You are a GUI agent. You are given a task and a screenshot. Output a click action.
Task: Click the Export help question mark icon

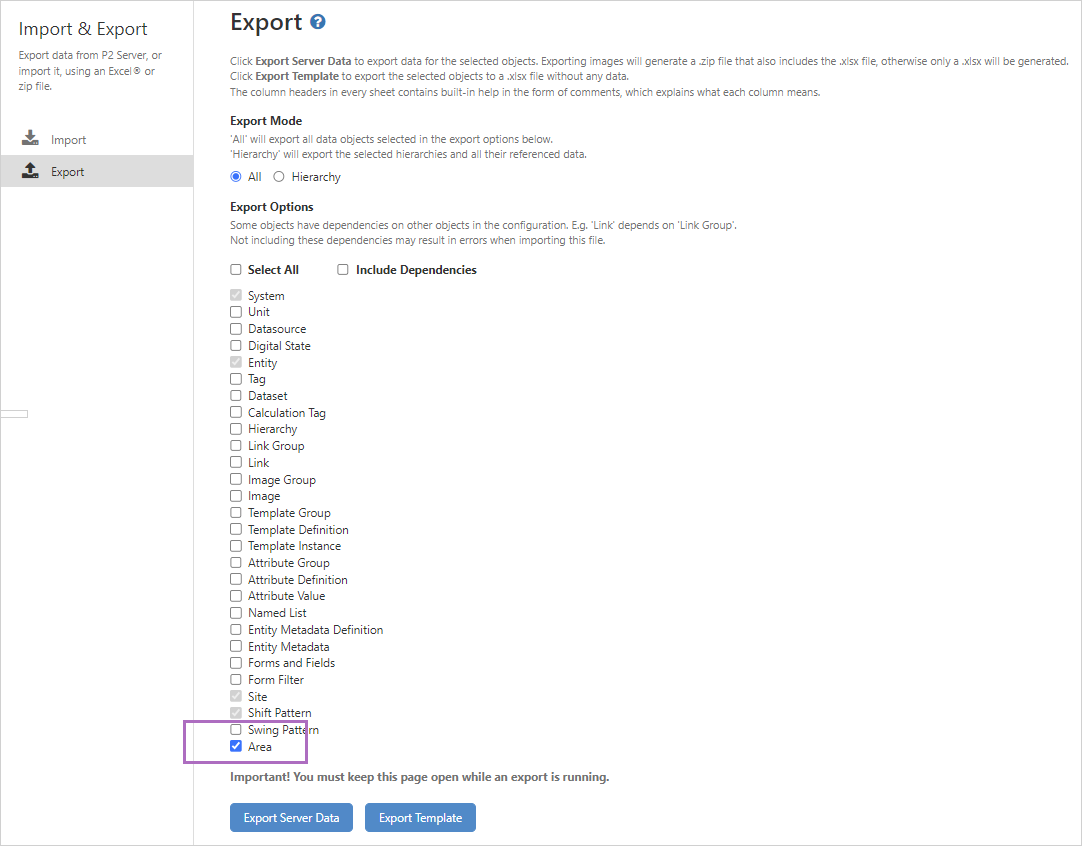pyautogui.click(x=318, y=22)
